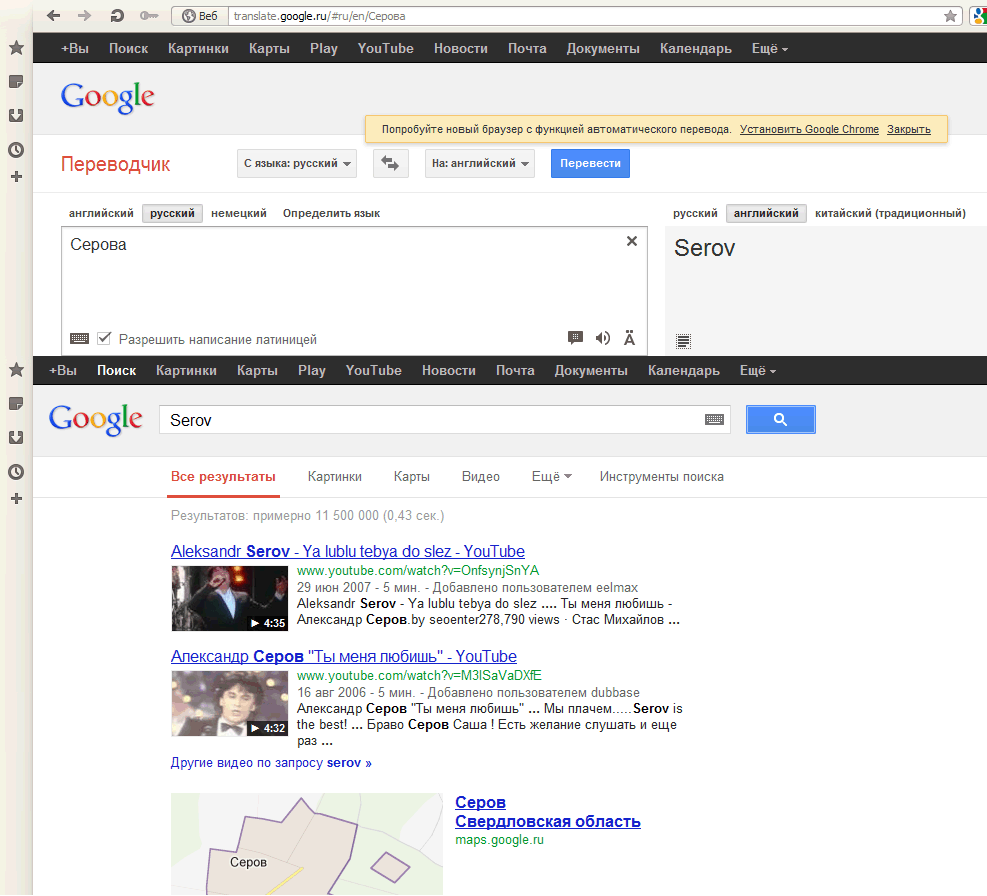Open notes icon in lower sidebar
This screenshot has height=896, width=987.
pos(16,404)
